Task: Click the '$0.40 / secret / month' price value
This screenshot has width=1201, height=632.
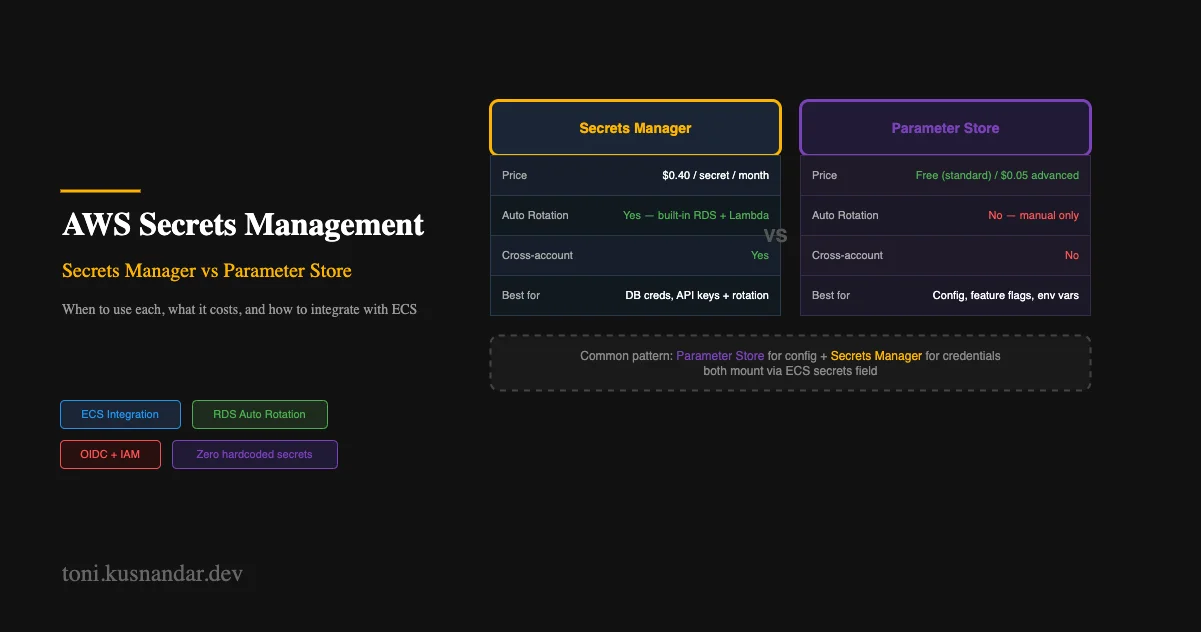Action: pyautogui.click(x=715, y=175)
